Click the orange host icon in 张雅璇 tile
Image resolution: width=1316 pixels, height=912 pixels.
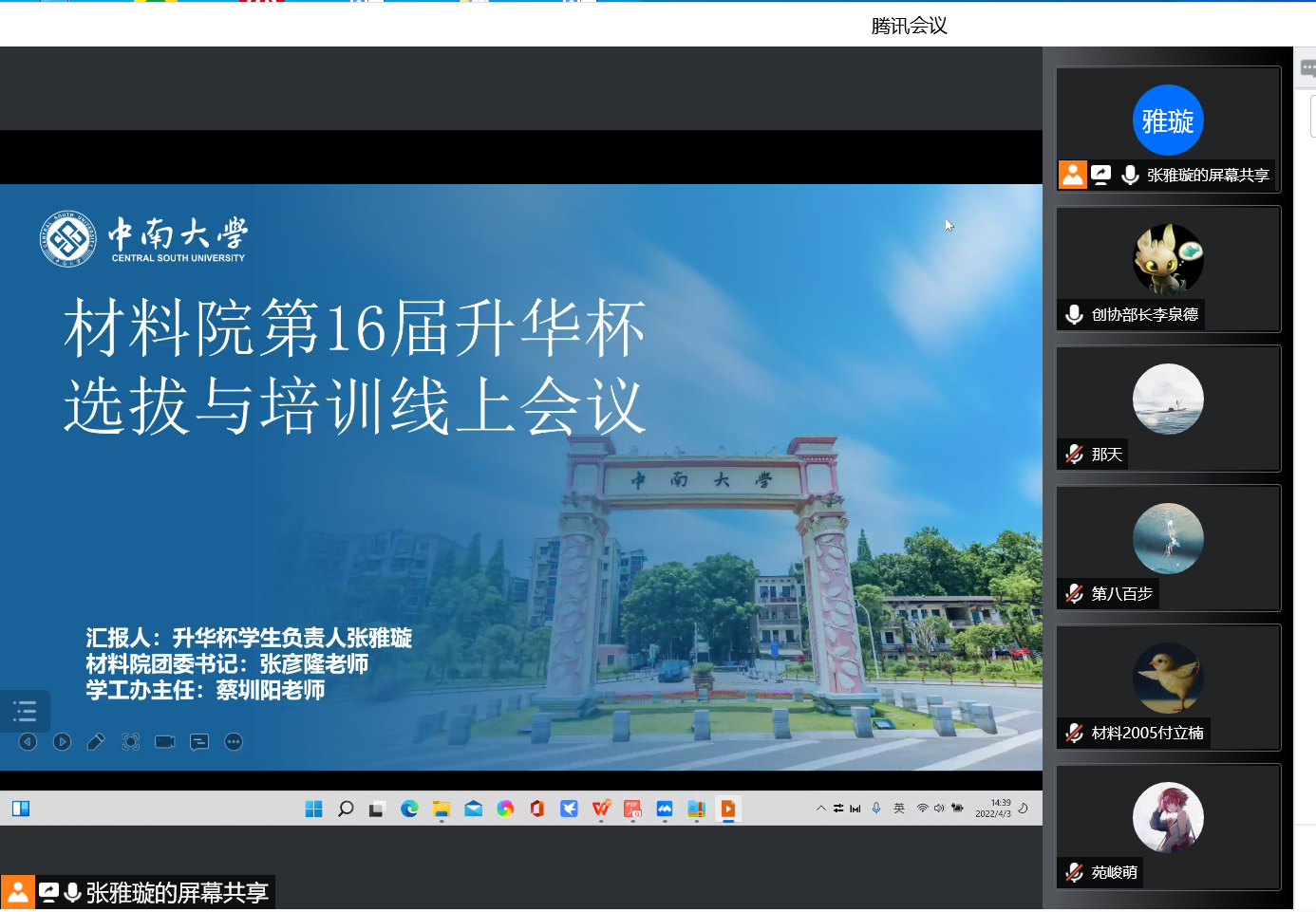coord(1073,176)
